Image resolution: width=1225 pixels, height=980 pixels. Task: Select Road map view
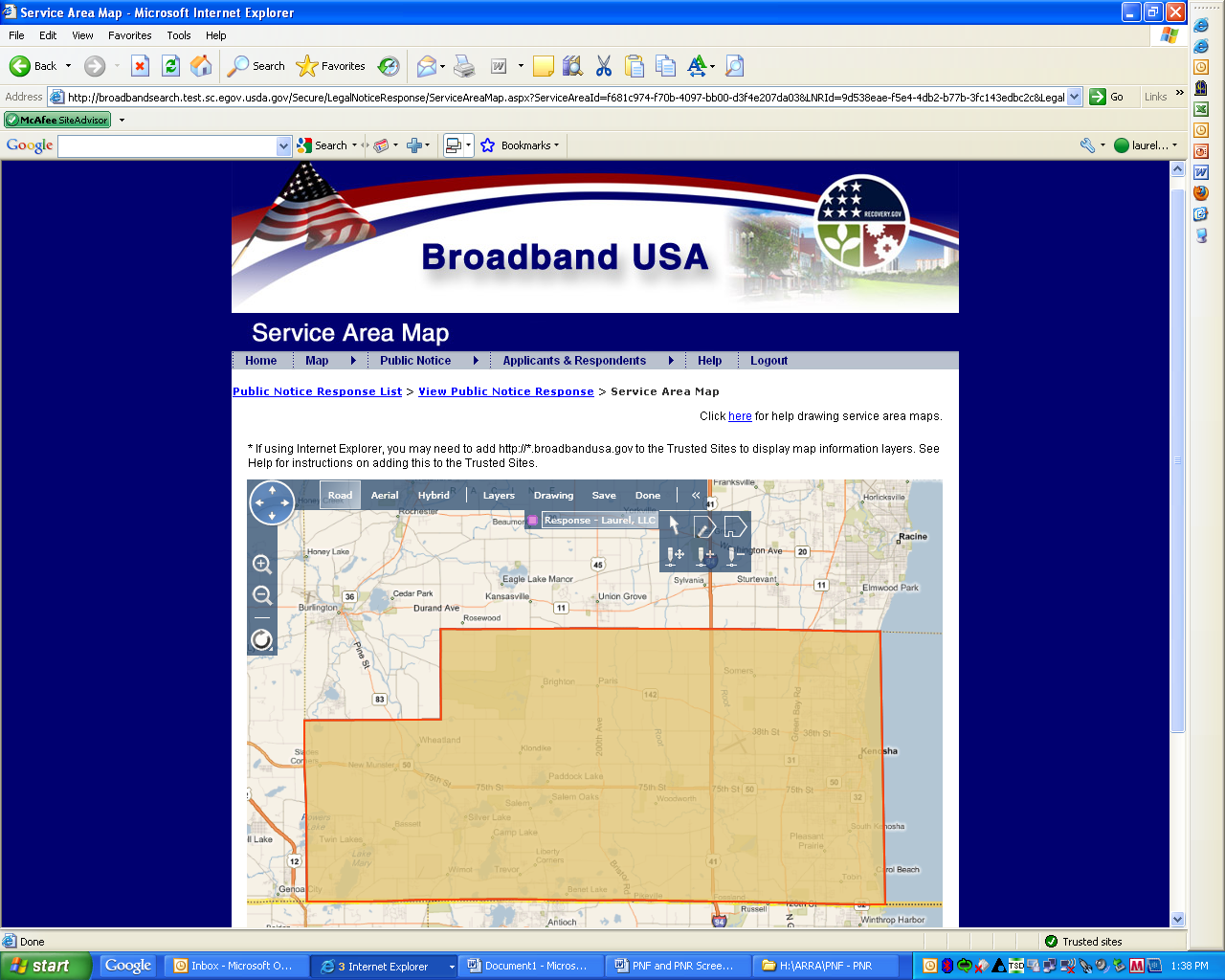pos(340,496)
